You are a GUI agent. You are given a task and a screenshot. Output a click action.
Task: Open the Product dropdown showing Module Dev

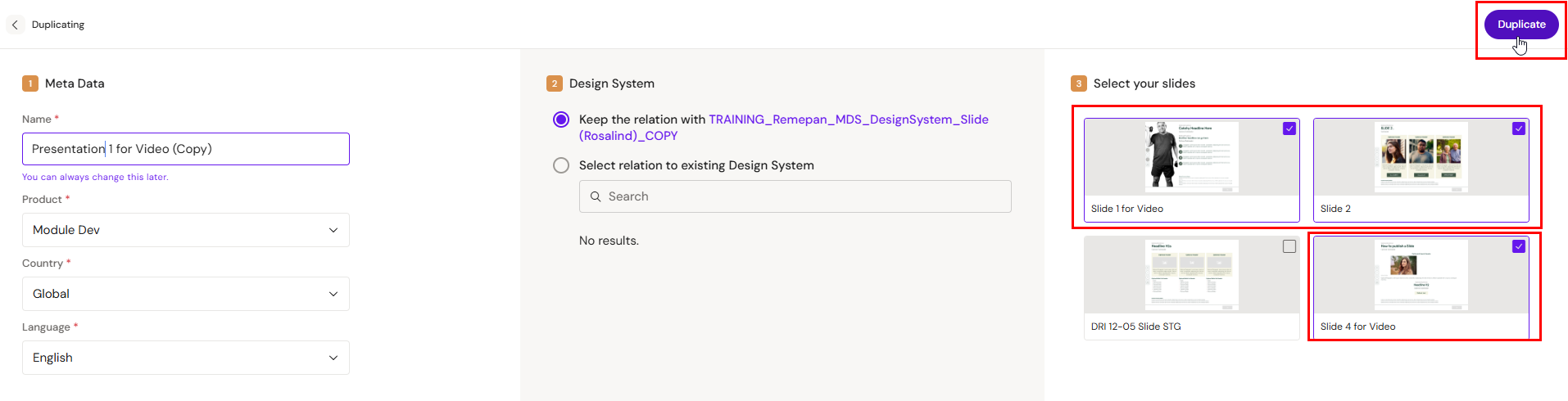[186, 230]
